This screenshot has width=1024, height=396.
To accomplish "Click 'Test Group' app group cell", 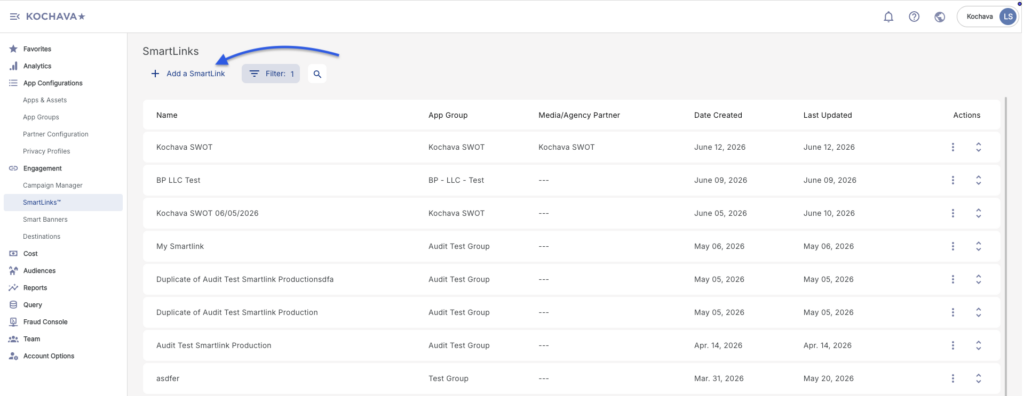I will 448,378.
